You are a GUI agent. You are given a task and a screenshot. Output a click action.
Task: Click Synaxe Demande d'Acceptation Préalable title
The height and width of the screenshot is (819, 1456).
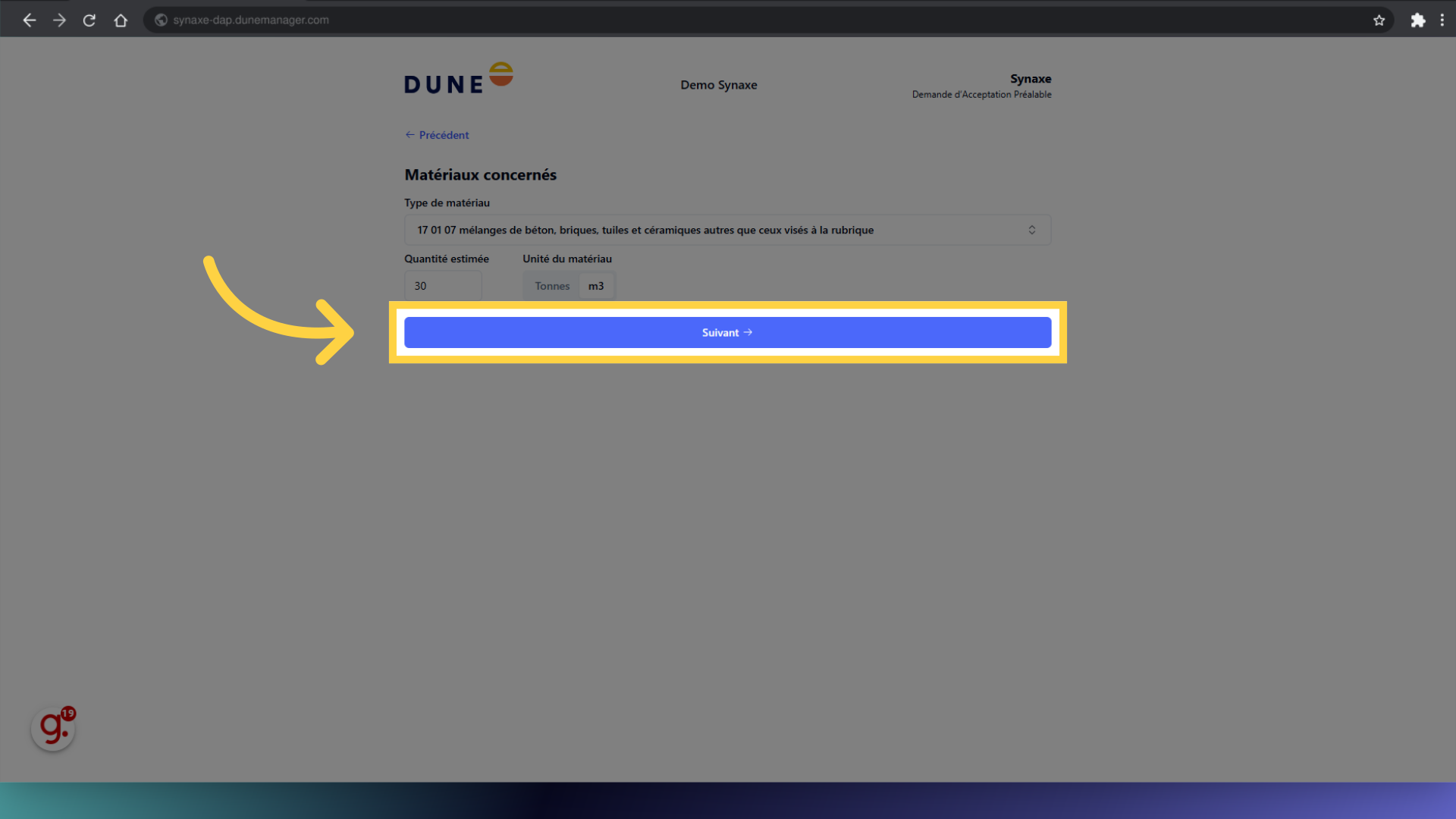coord(981,86)
